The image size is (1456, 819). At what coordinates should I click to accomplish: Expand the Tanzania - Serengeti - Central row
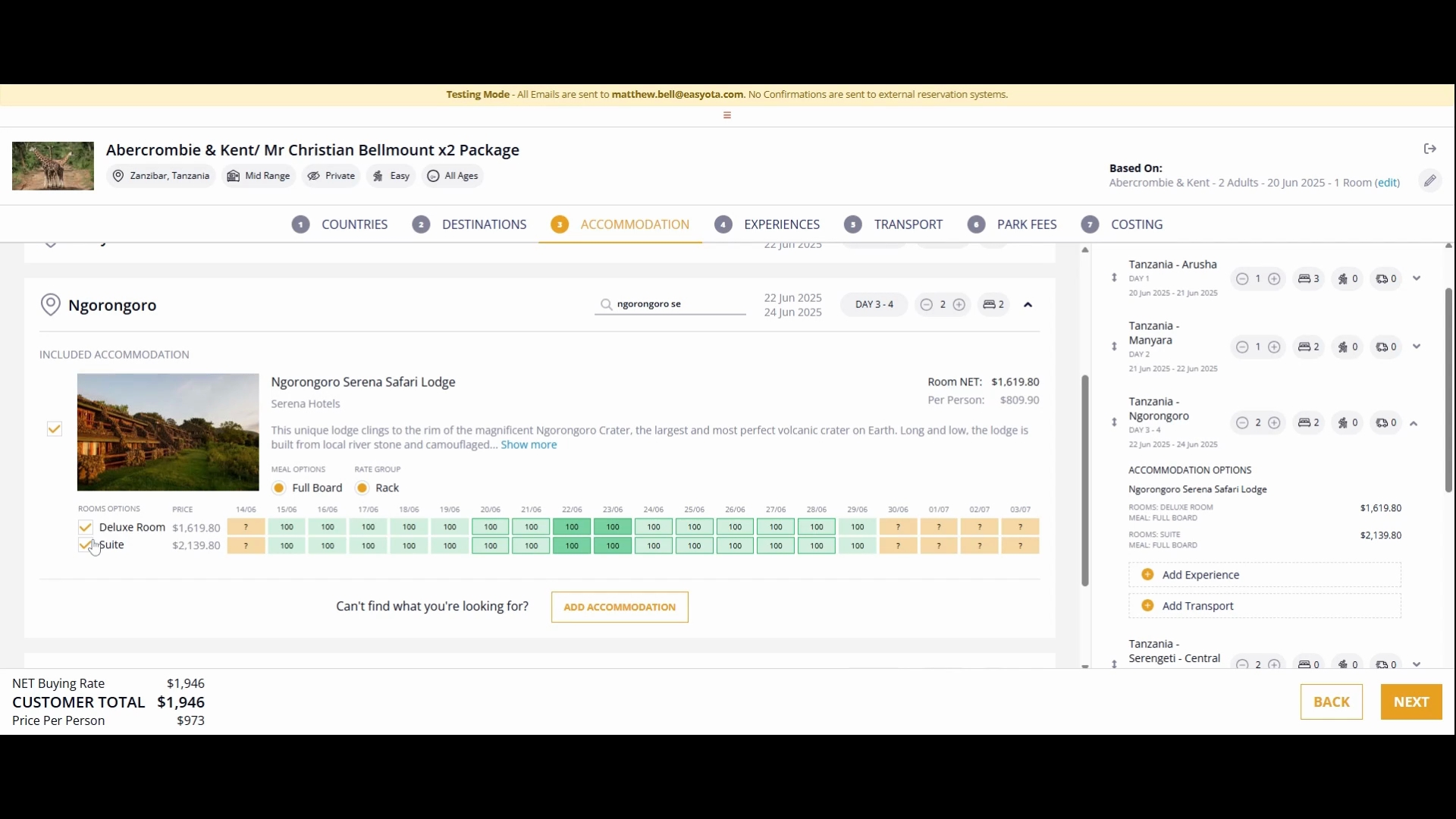point(1417,664)
